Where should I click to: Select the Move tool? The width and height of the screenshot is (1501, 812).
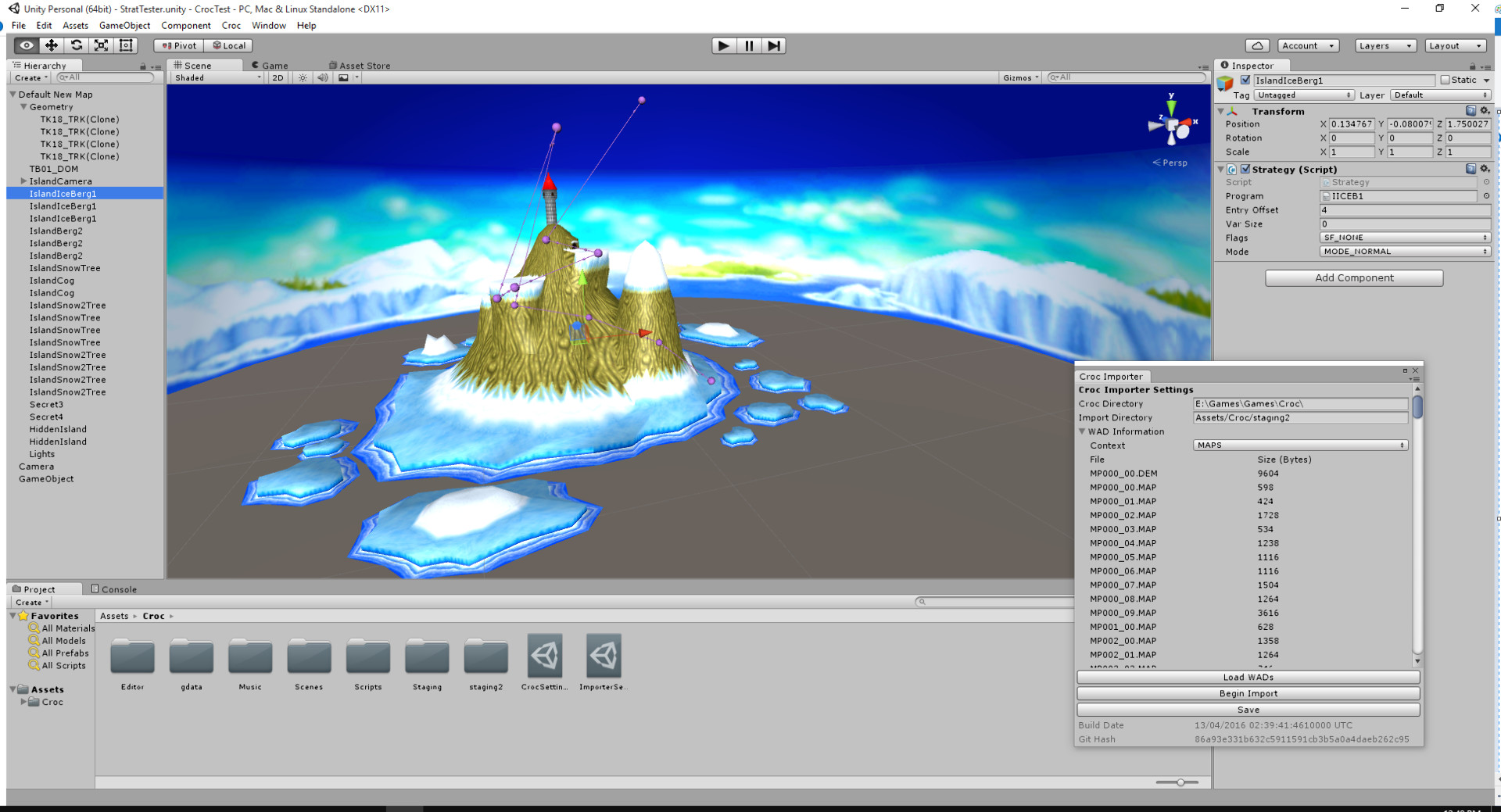(51, 45)
